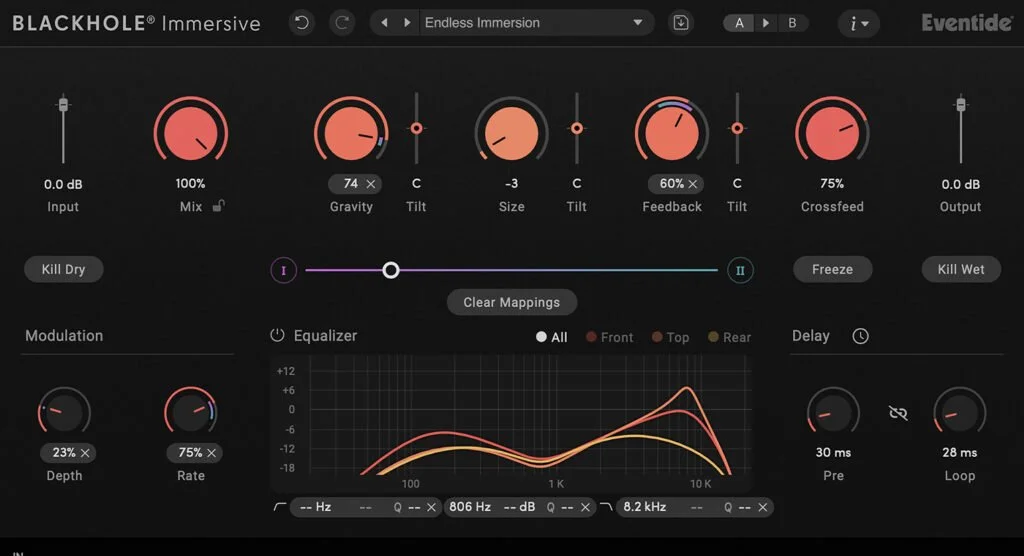Screen dimensions: 1024x556
Task: Remove the Feedback 60% mapping X
Action: [x=693, y=184]
